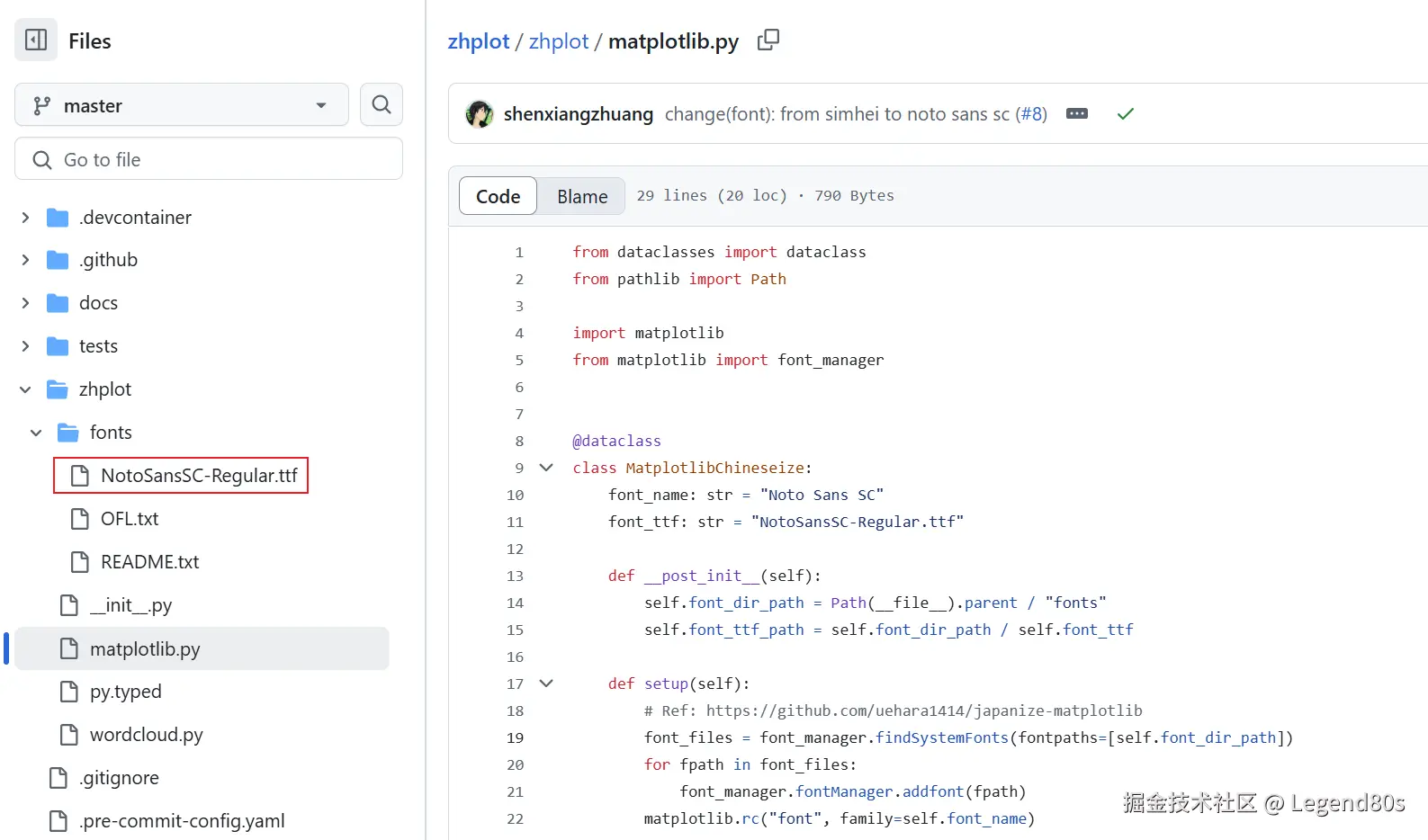The image size is (1428, 840).
Task: Select the zhplot folder in tree
Action: pyautogui.click(x=105, y=389)
